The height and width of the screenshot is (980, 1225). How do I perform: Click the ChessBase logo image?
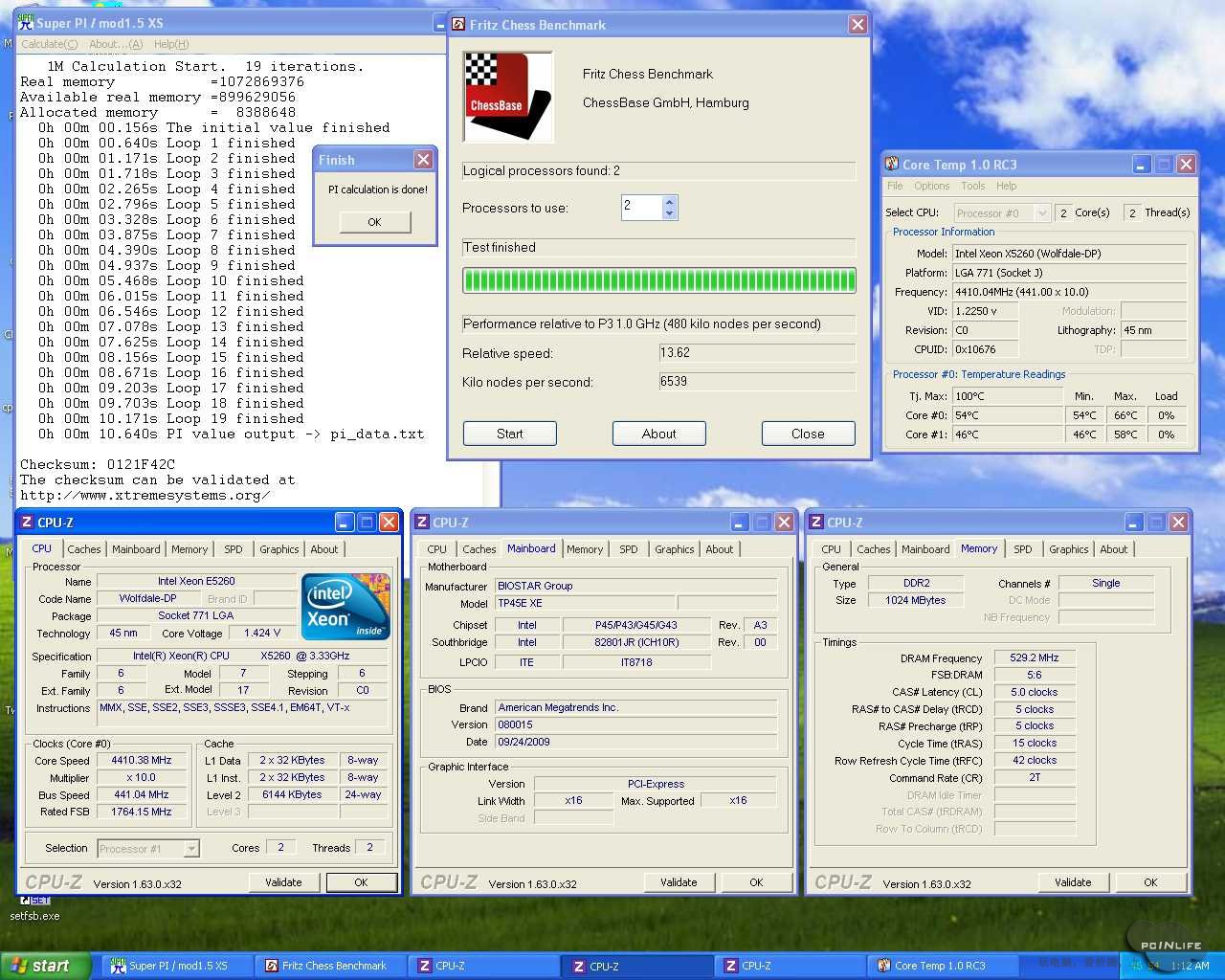(x=508, y=98)
